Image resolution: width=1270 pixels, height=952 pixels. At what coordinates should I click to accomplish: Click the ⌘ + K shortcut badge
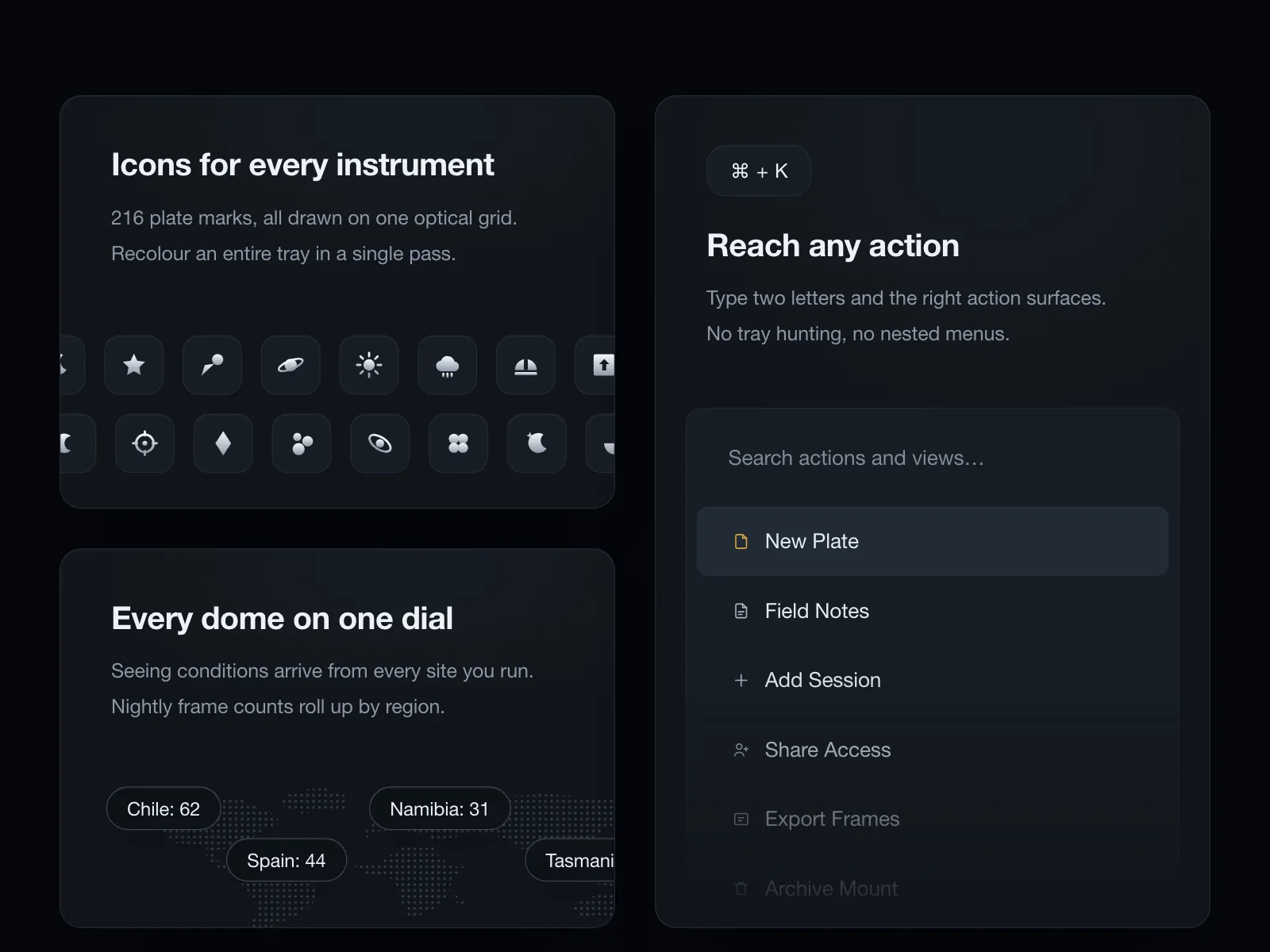pyautogui.click(x=759, y=171)
